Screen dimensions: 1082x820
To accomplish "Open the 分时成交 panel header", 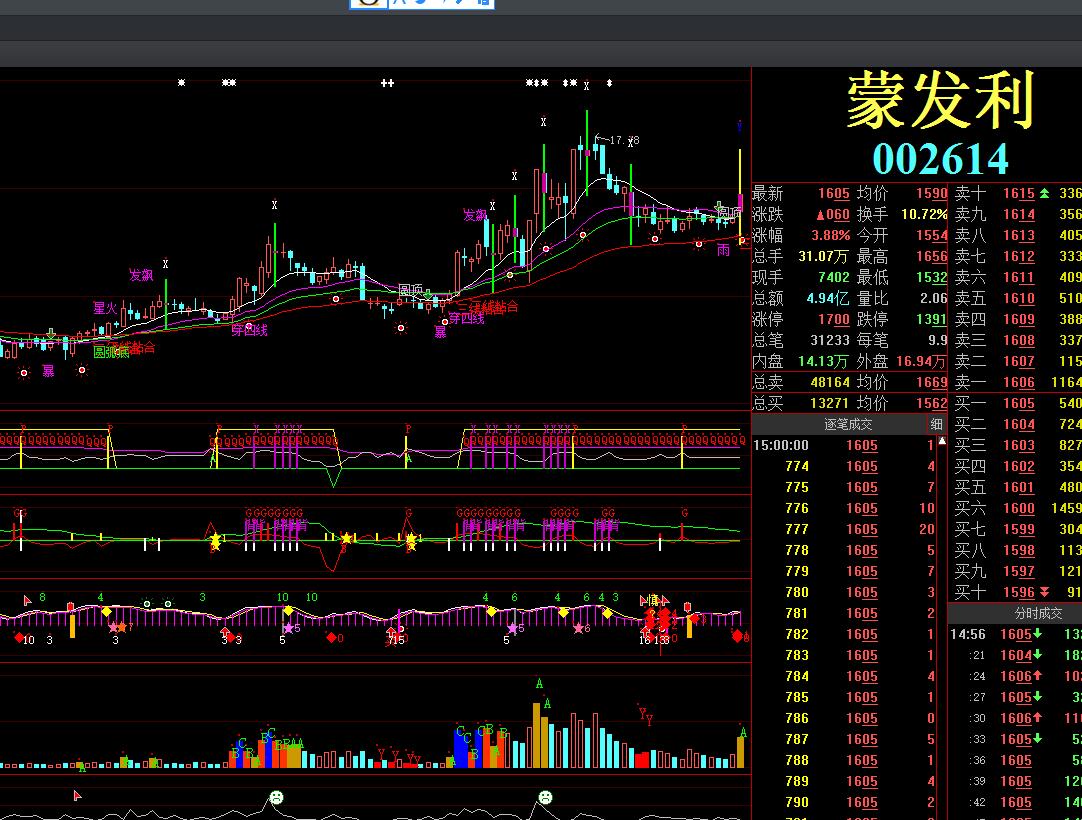I will click(x=1039, y=613).
